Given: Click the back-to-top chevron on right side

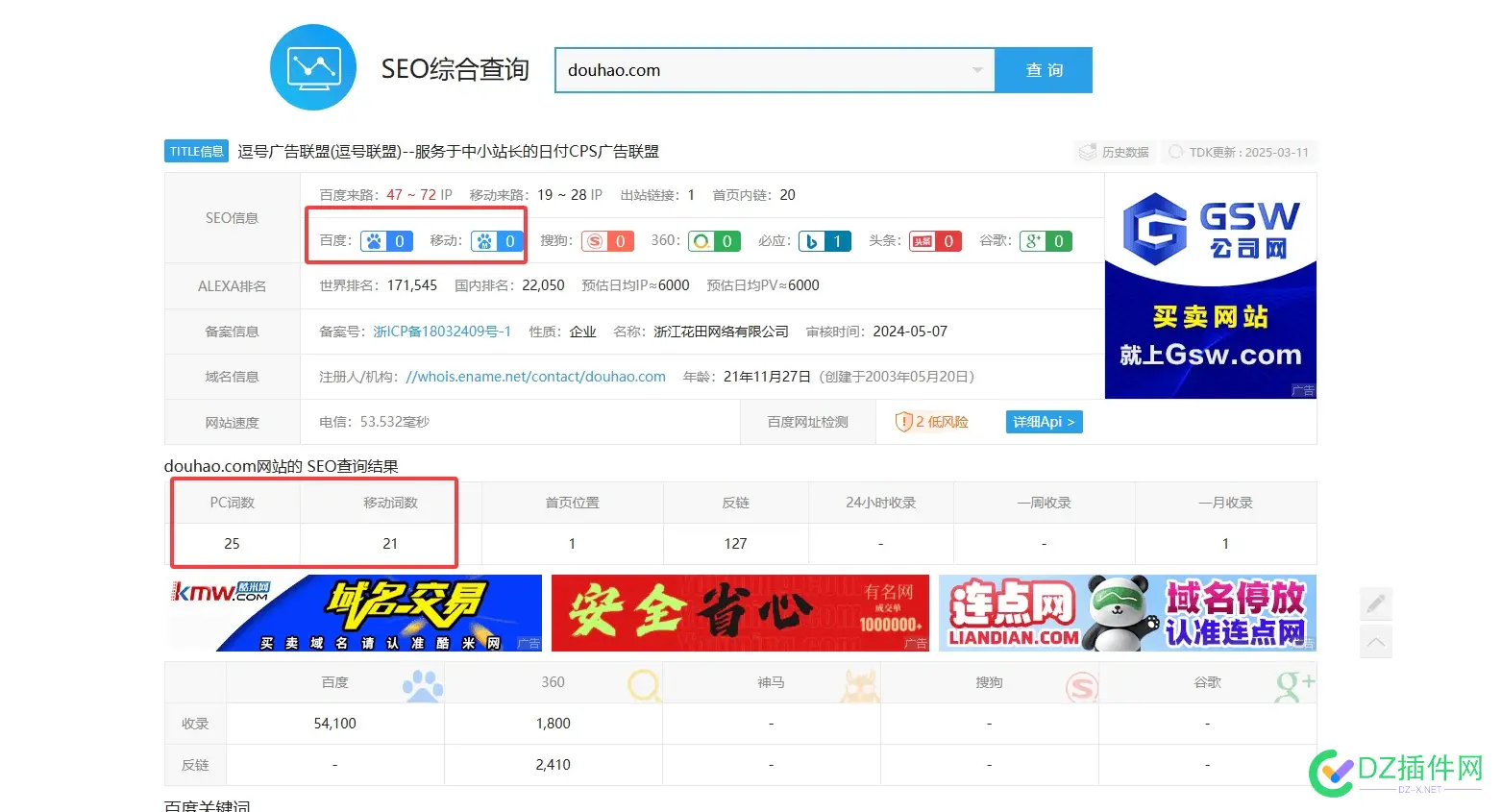Looking at the screenshot, I should 1376,641.
